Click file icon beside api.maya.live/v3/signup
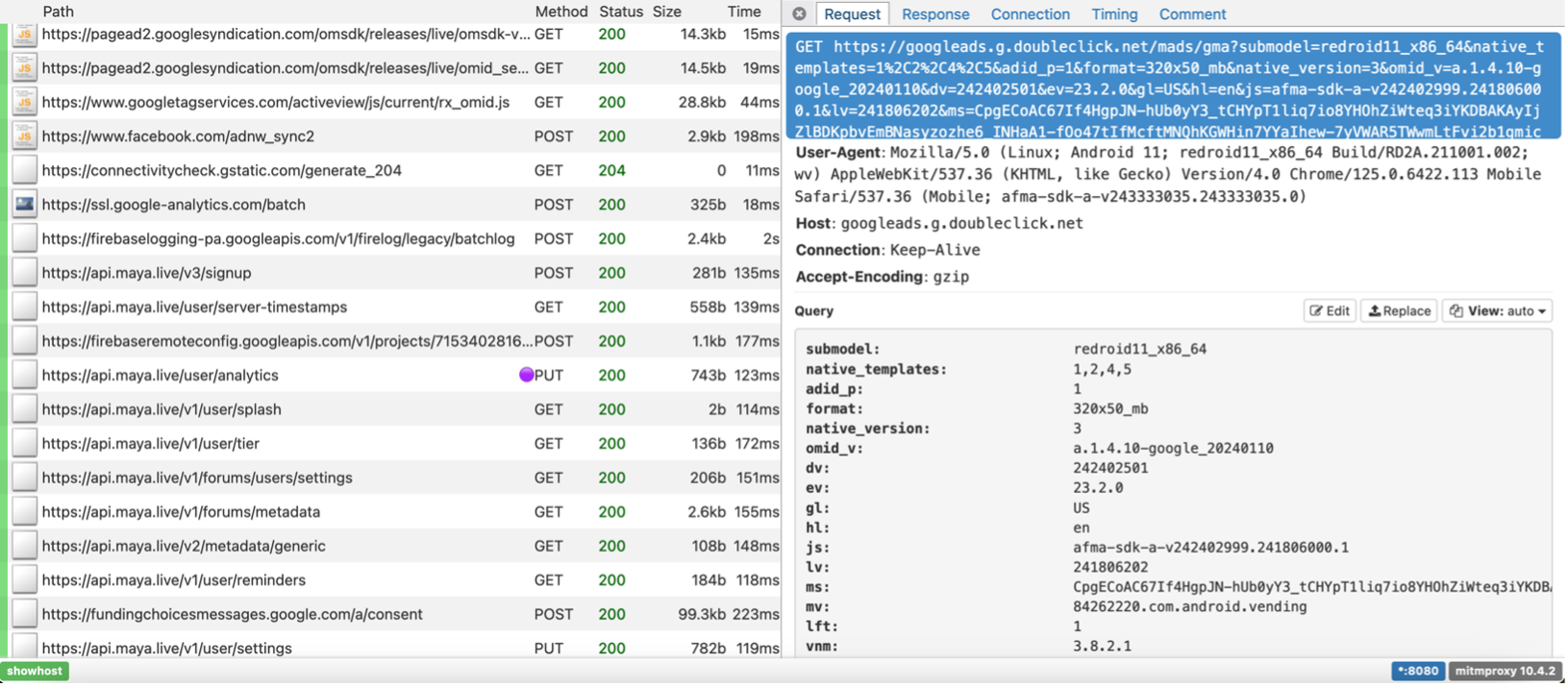 point(24,273)
